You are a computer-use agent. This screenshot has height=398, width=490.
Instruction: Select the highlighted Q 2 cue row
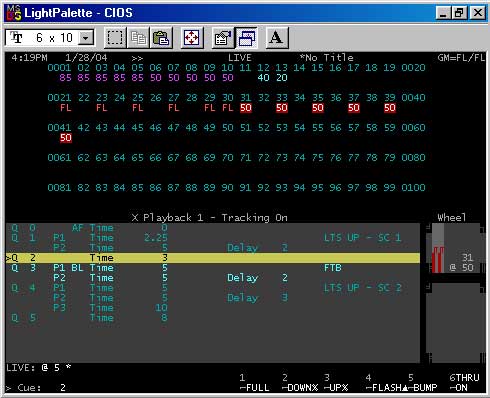pyautogui.click(x=213, y=258)
